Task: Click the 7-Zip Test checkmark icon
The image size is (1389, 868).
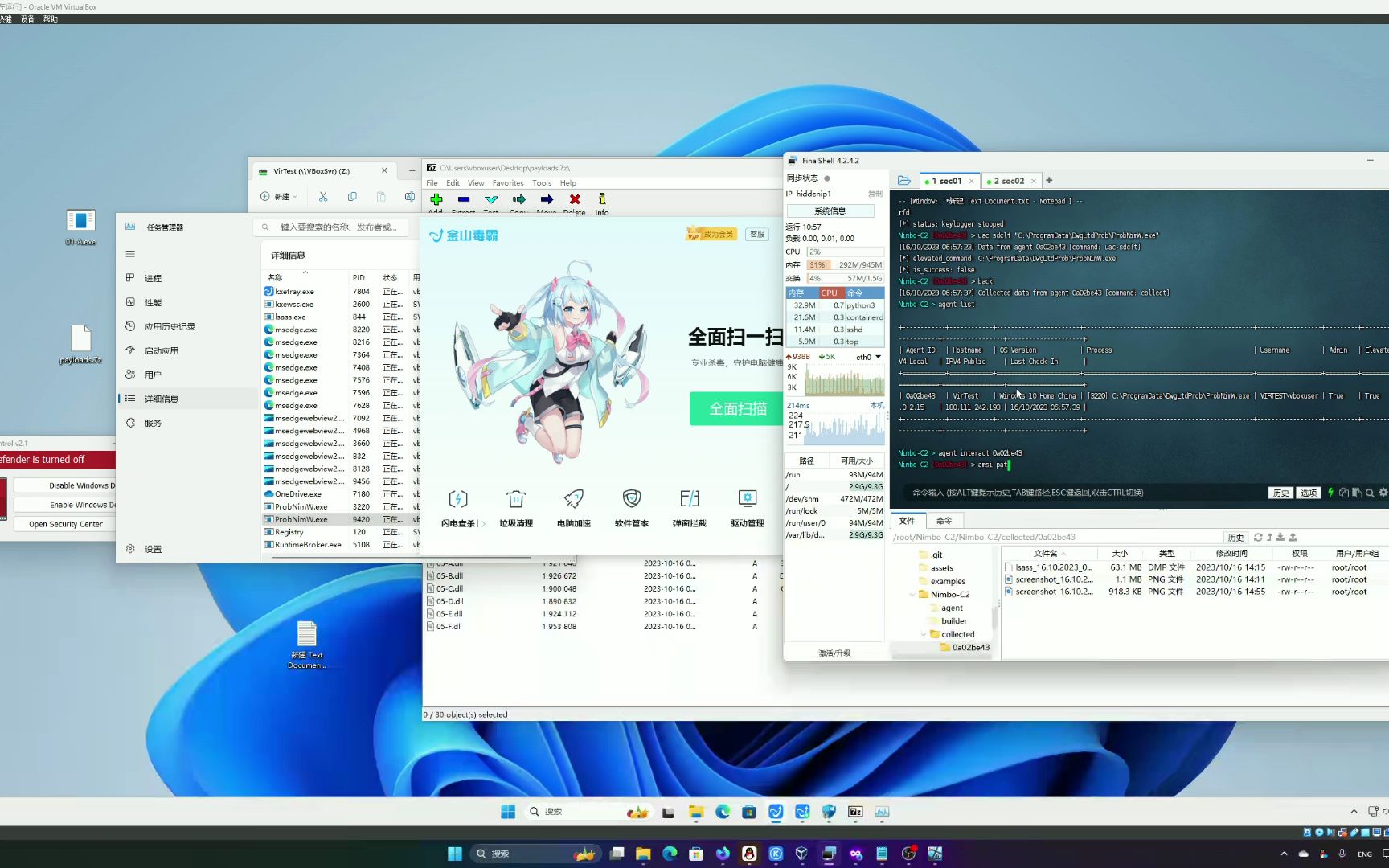Action: [491, 199]
